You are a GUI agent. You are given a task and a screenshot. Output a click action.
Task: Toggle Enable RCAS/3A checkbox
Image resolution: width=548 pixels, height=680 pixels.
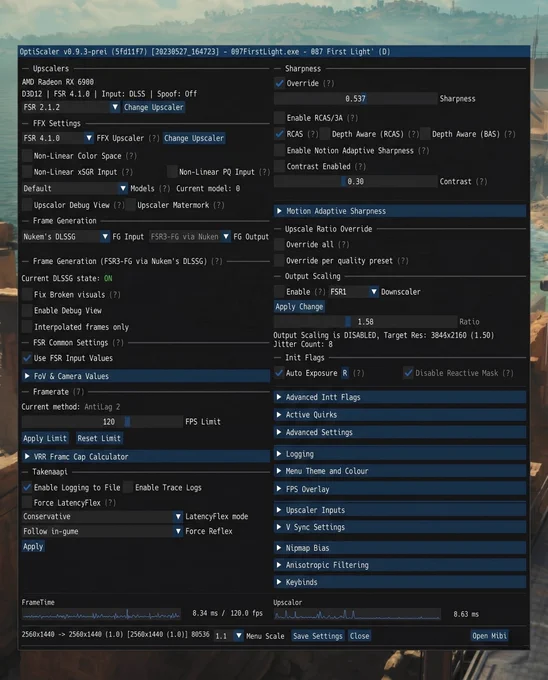tap(279, 118)
